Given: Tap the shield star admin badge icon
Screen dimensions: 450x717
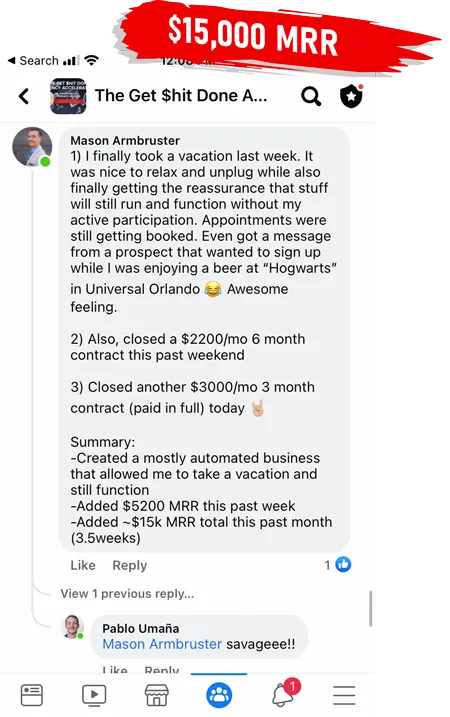Looking at the screenshot, I should click(x=351, y=96).
